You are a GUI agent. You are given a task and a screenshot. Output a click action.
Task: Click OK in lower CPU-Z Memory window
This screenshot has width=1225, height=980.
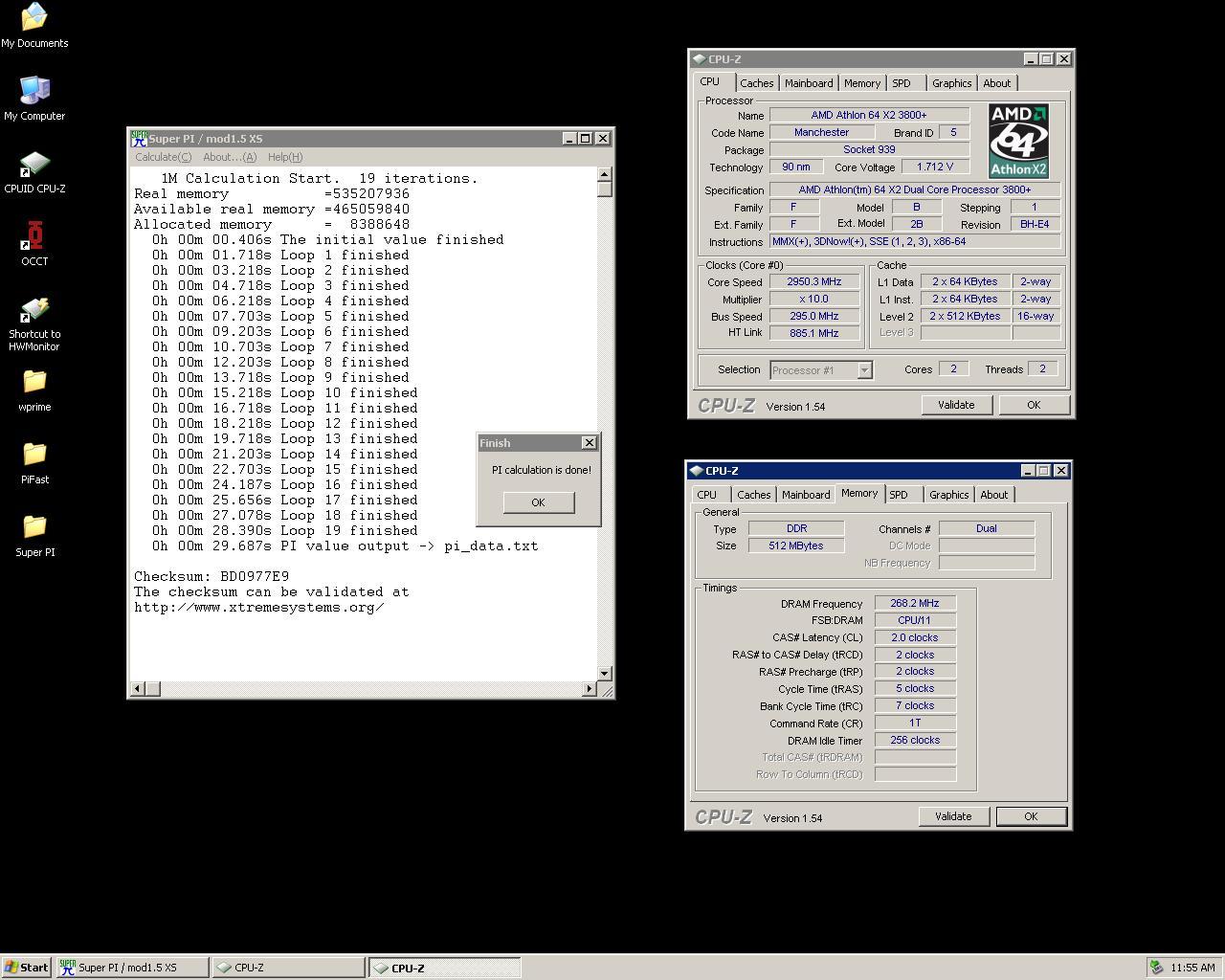click(1031, 816)
